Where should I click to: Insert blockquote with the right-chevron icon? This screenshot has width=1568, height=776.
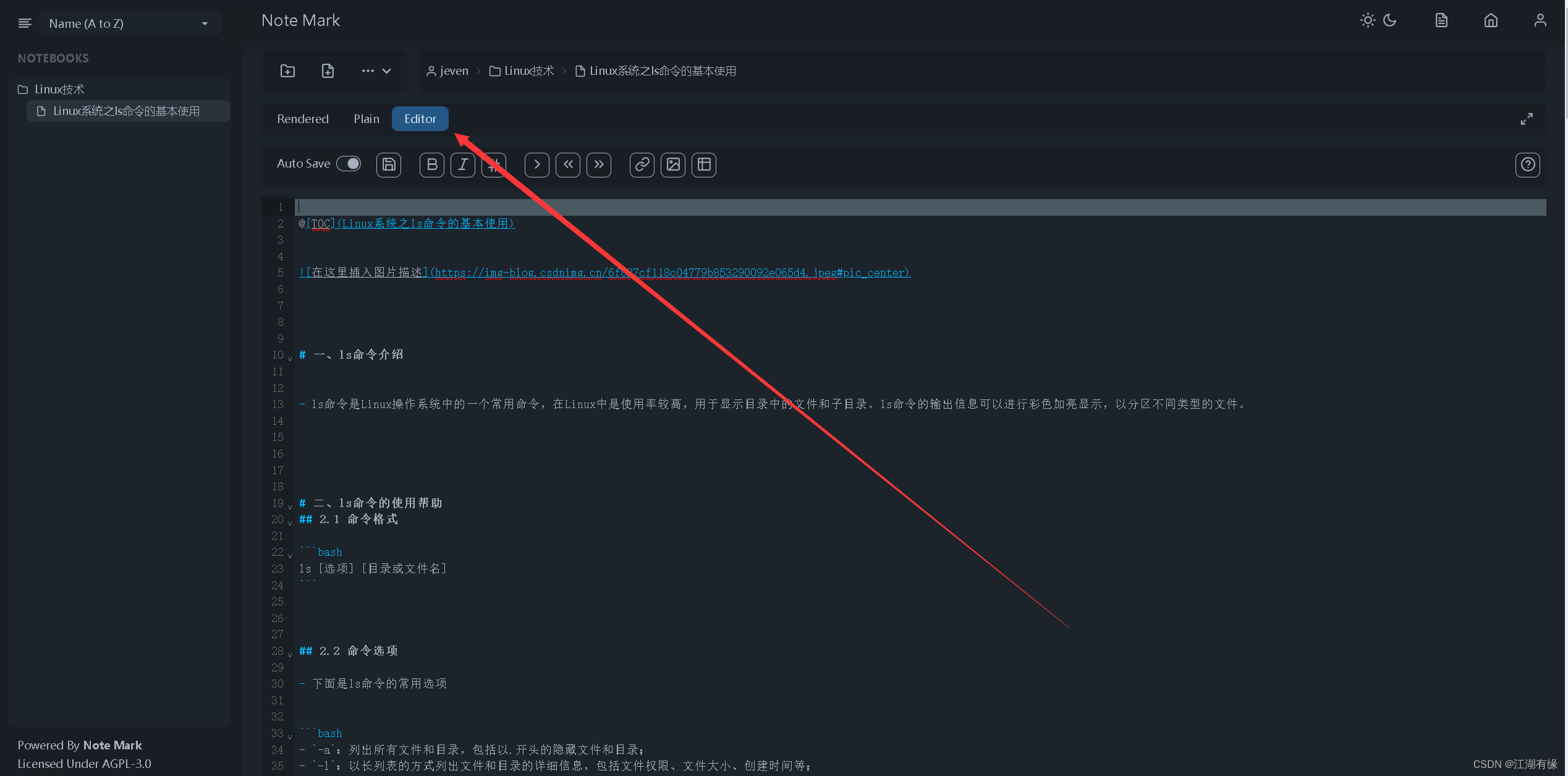(x=537, y=164)
